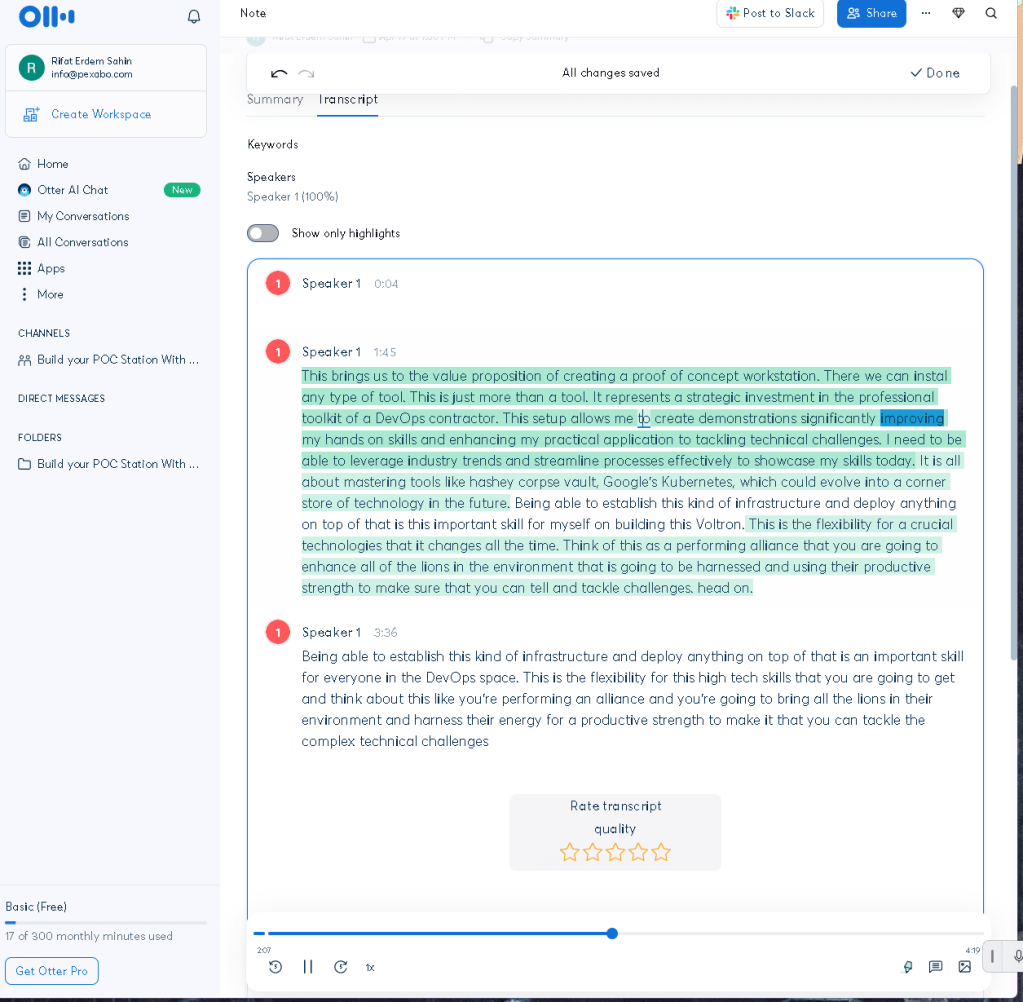Click the Keywords heading

point(273,144)
